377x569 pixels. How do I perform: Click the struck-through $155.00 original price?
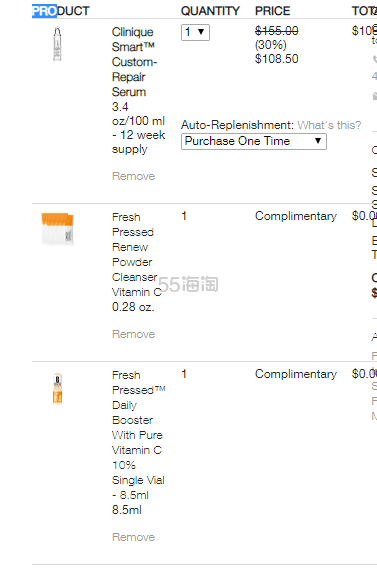(x=276, y=31)
